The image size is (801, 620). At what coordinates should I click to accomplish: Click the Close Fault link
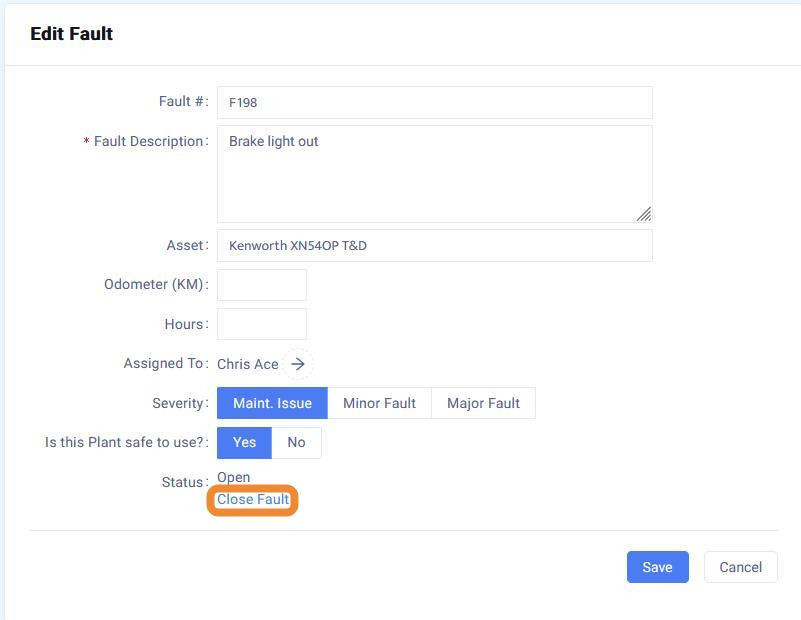click(253, 499)
